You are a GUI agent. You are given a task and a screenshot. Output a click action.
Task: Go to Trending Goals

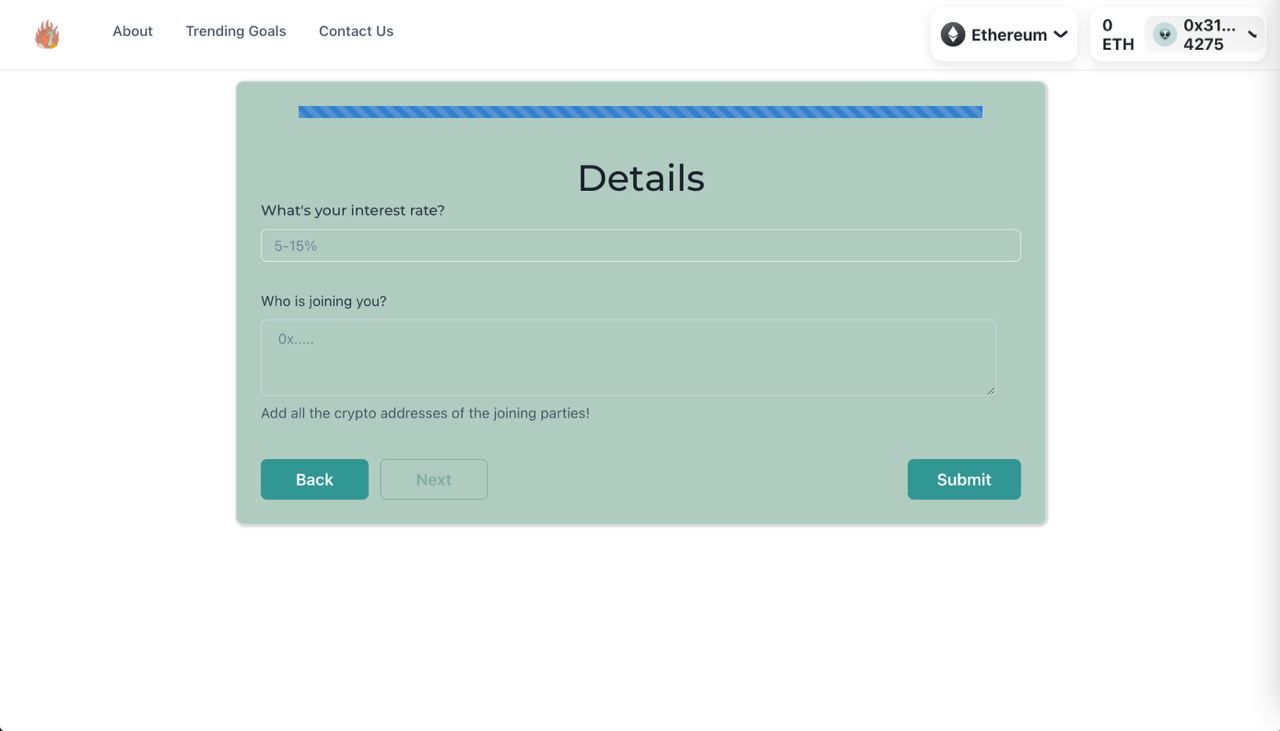point(236,31)
